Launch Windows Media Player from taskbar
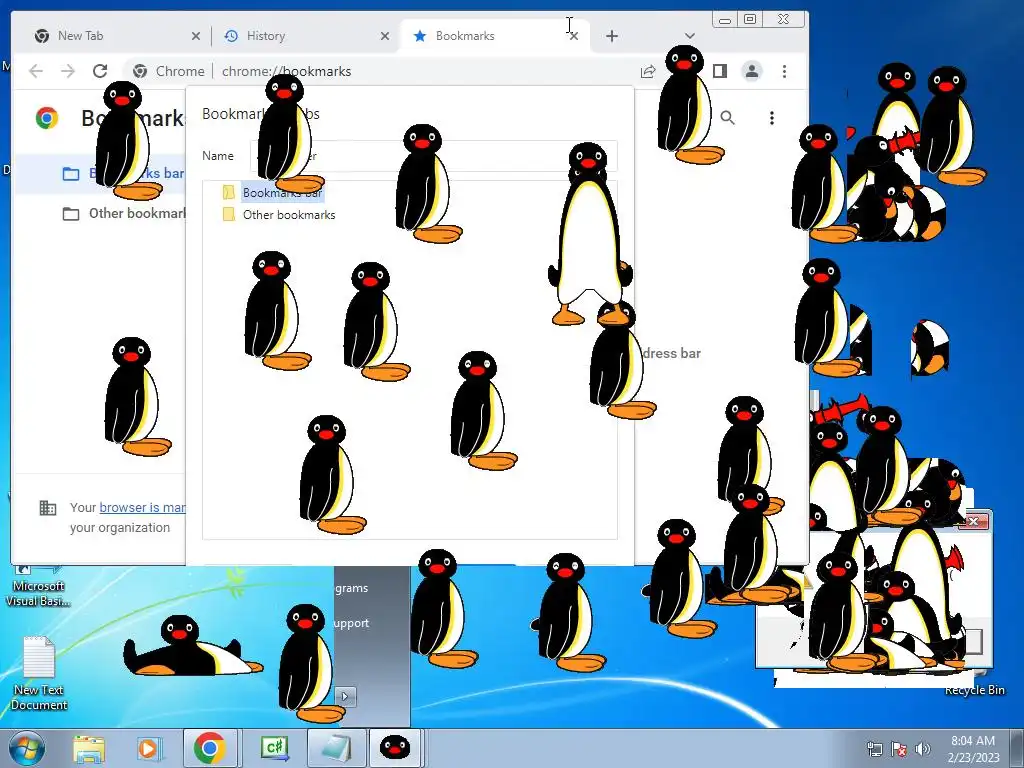This screenshot has width=1024, height=768. click(148, 748)
